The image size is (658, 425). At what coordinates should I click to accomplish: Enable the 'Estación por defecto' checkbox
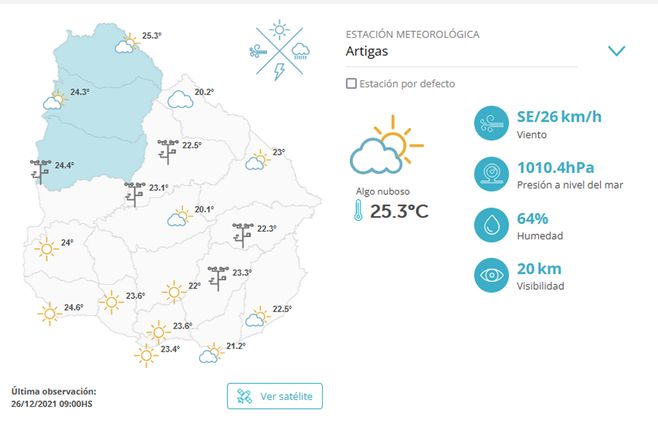pyautogui.click(x=351, y=84)
